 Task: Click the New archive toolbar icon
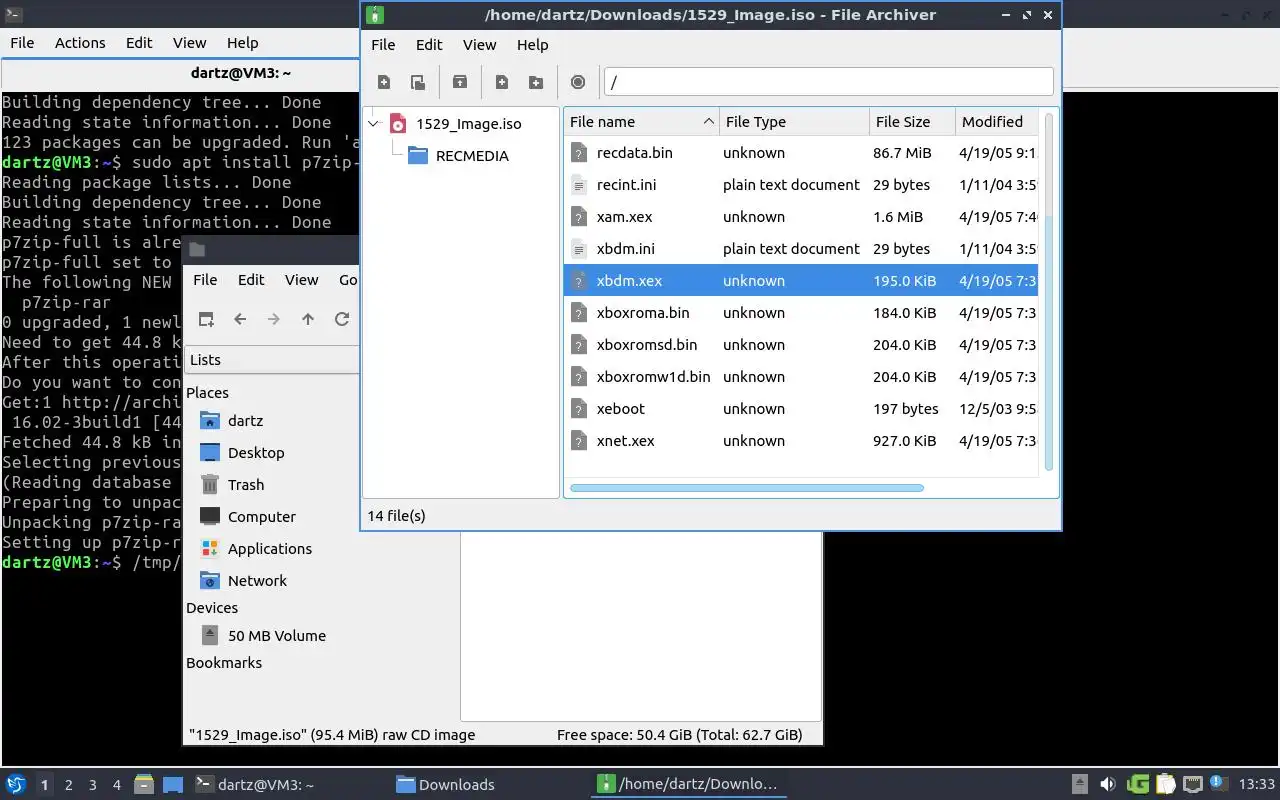click(384, 82)
